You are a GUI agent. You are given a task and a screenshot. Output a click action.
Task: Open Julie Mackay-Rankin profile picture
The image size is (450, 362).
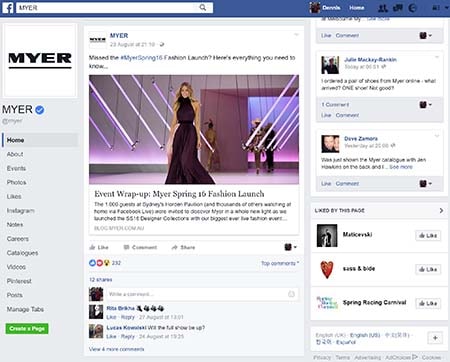pos(330,65)
